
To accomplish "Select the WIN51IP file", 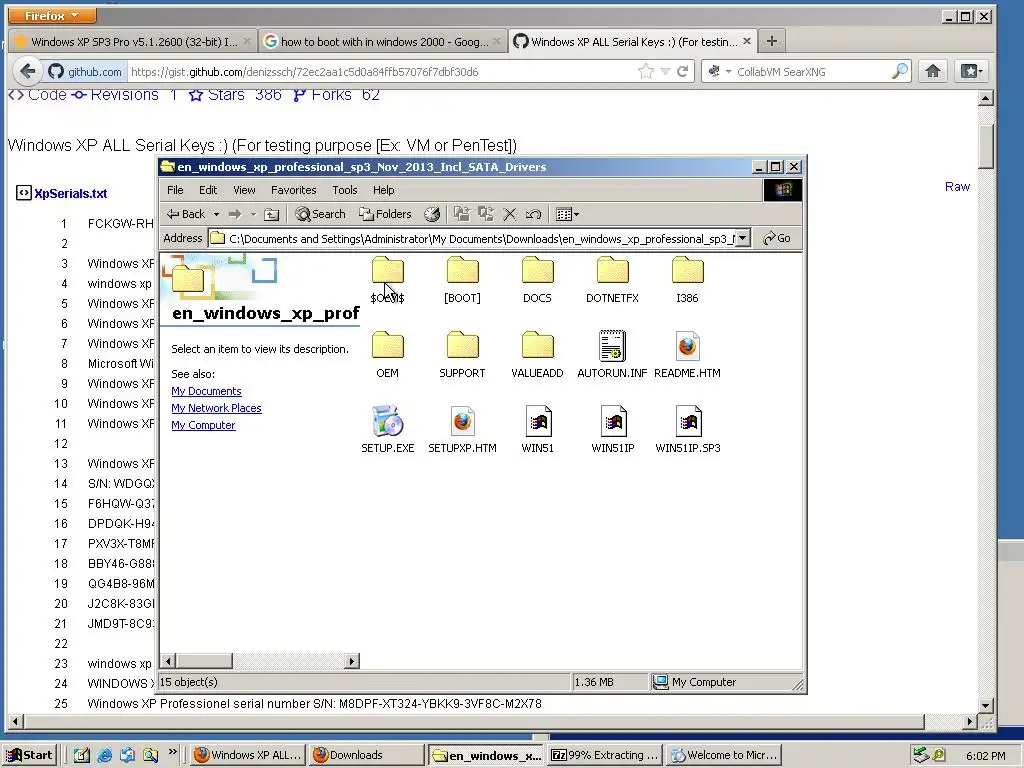I will point(613,430).
